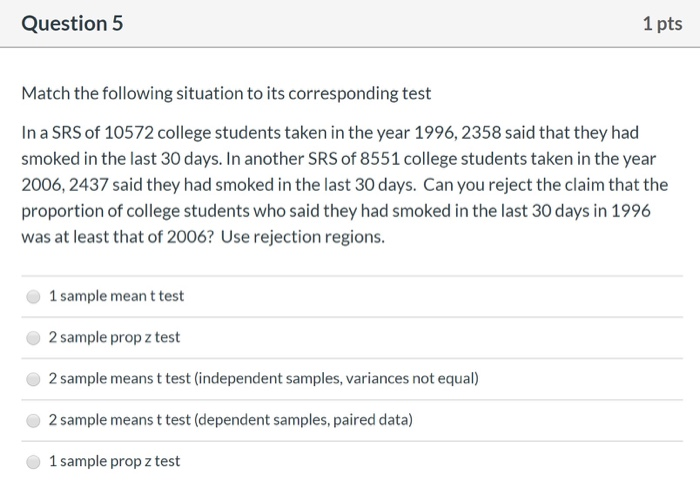700x503 pixels.
Task: Click the "2 sample prop z test" answer label
Action: point(114,337)
